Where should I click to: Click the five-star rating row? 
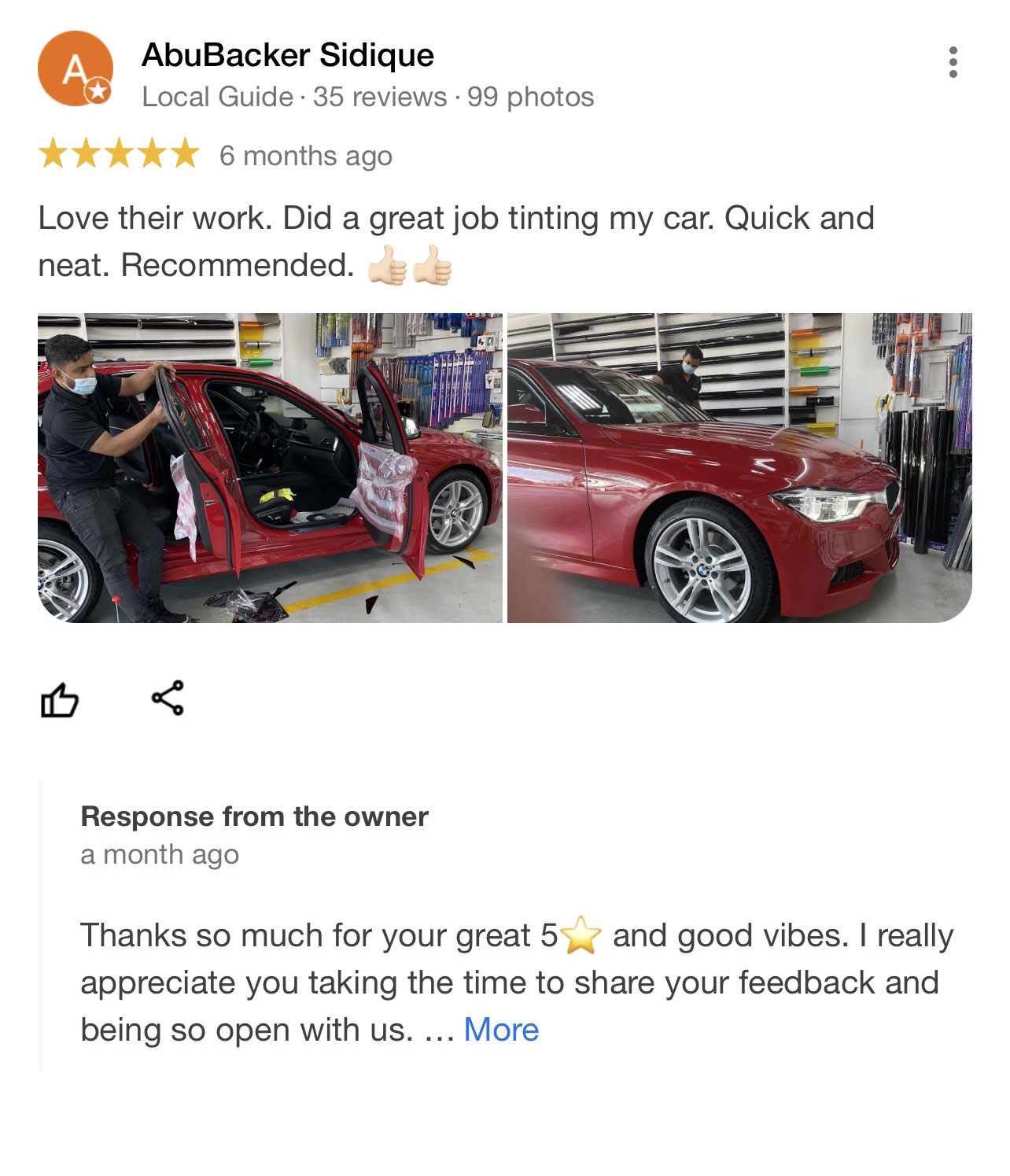tap(119, 154)
